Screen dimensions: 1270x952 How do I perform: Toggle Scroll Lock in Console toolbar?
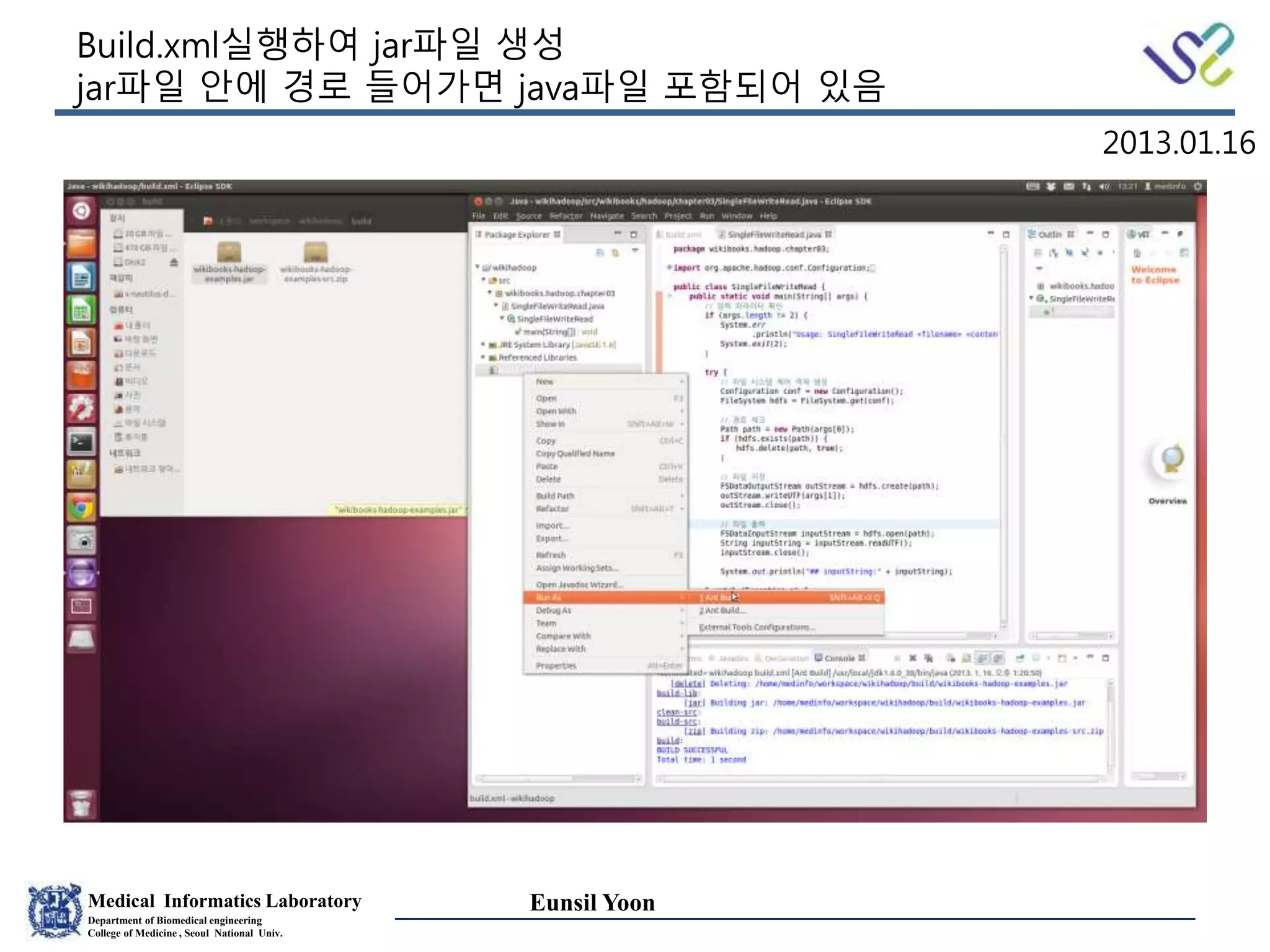[x=967, y=658]
